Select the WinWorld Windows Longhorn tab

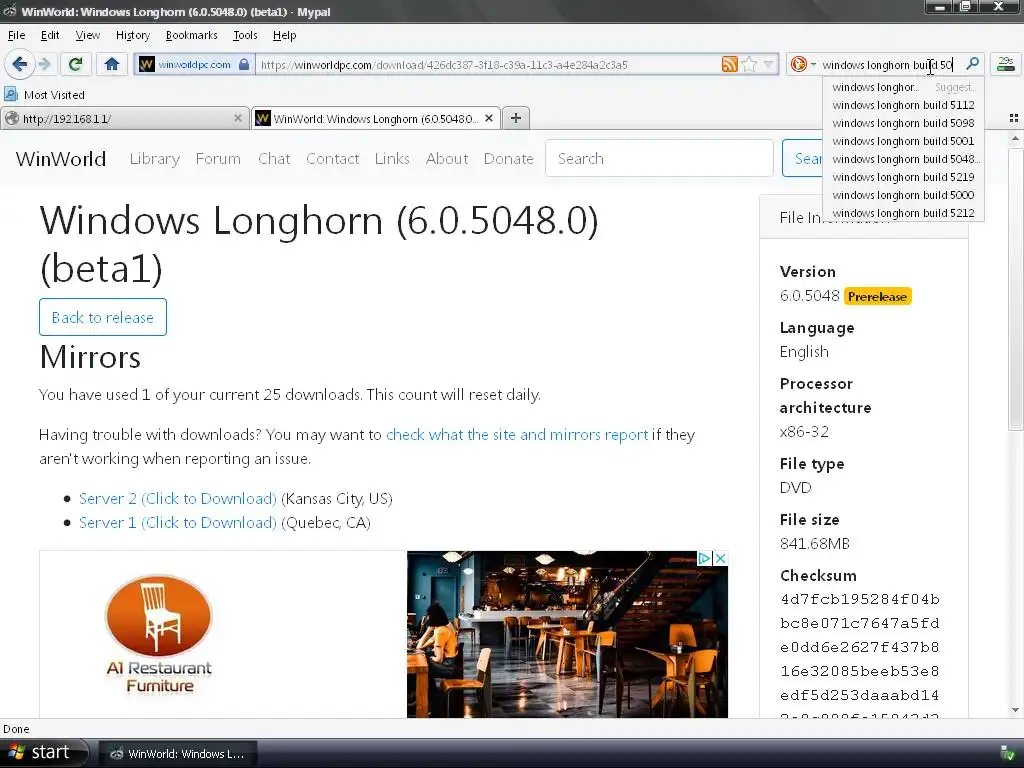tap(377, 118)
